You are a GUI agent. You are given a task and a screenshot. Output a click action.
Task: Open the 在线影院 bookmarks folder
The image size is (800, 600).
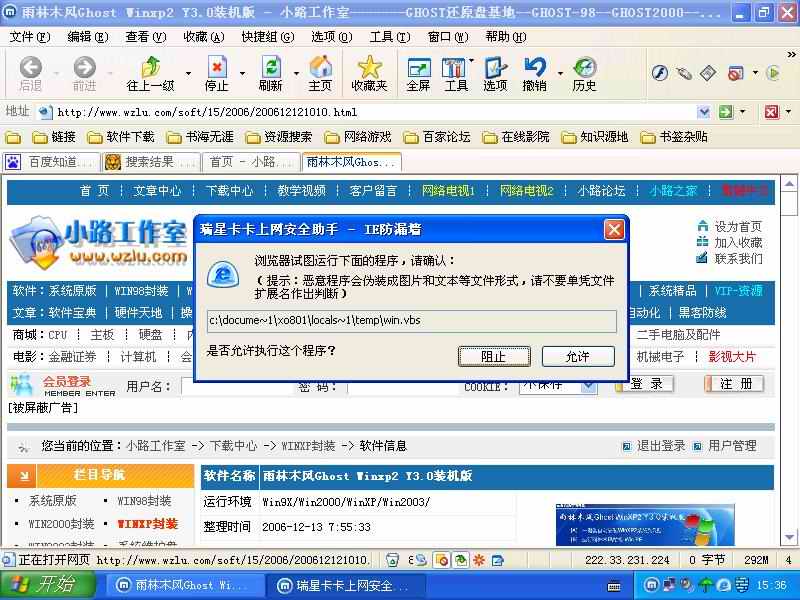tap(516, 137)
